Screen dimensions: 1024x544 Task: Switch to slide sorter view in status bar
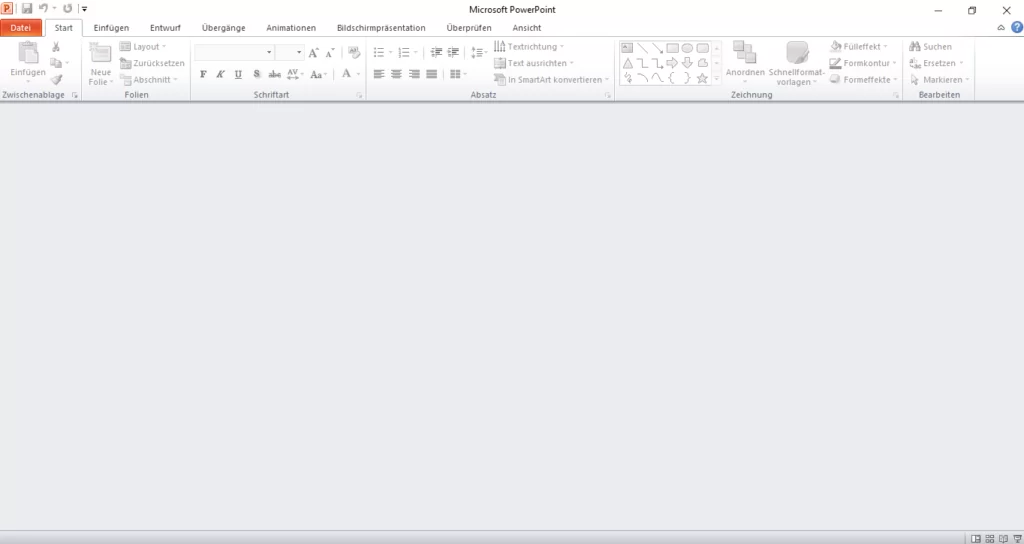tap(988, 538)
